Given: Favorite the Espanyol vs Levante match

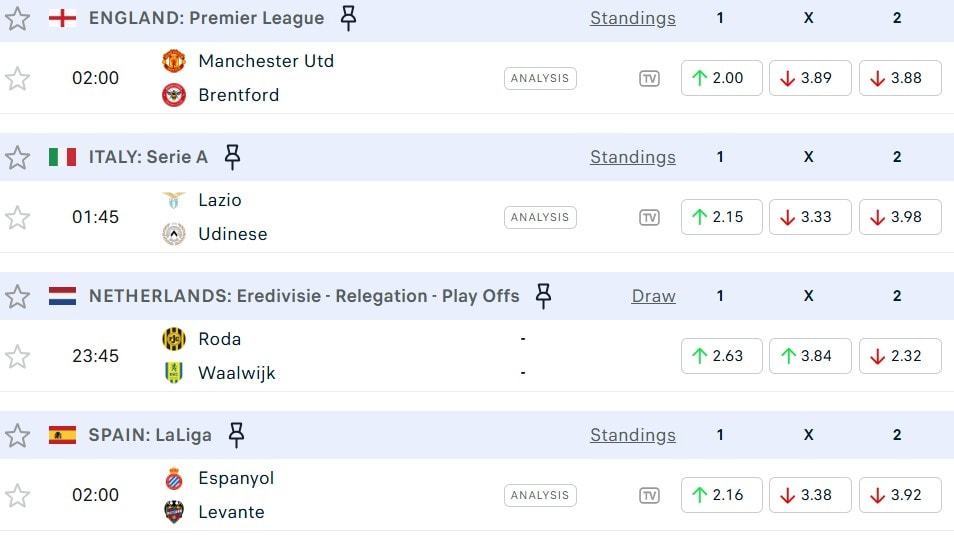Looking at the screenshot, I should coord(17,495).
